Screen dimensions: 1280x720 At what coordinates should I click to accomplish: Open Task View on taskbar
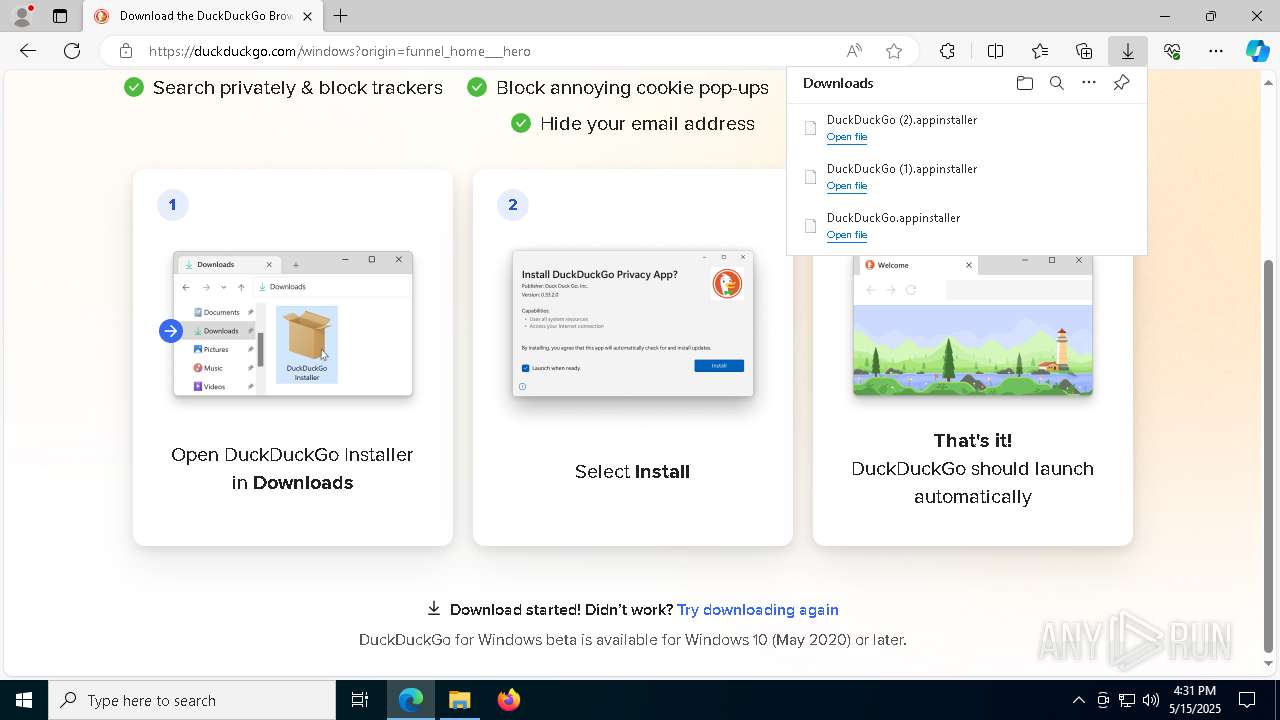coord(360,700)
